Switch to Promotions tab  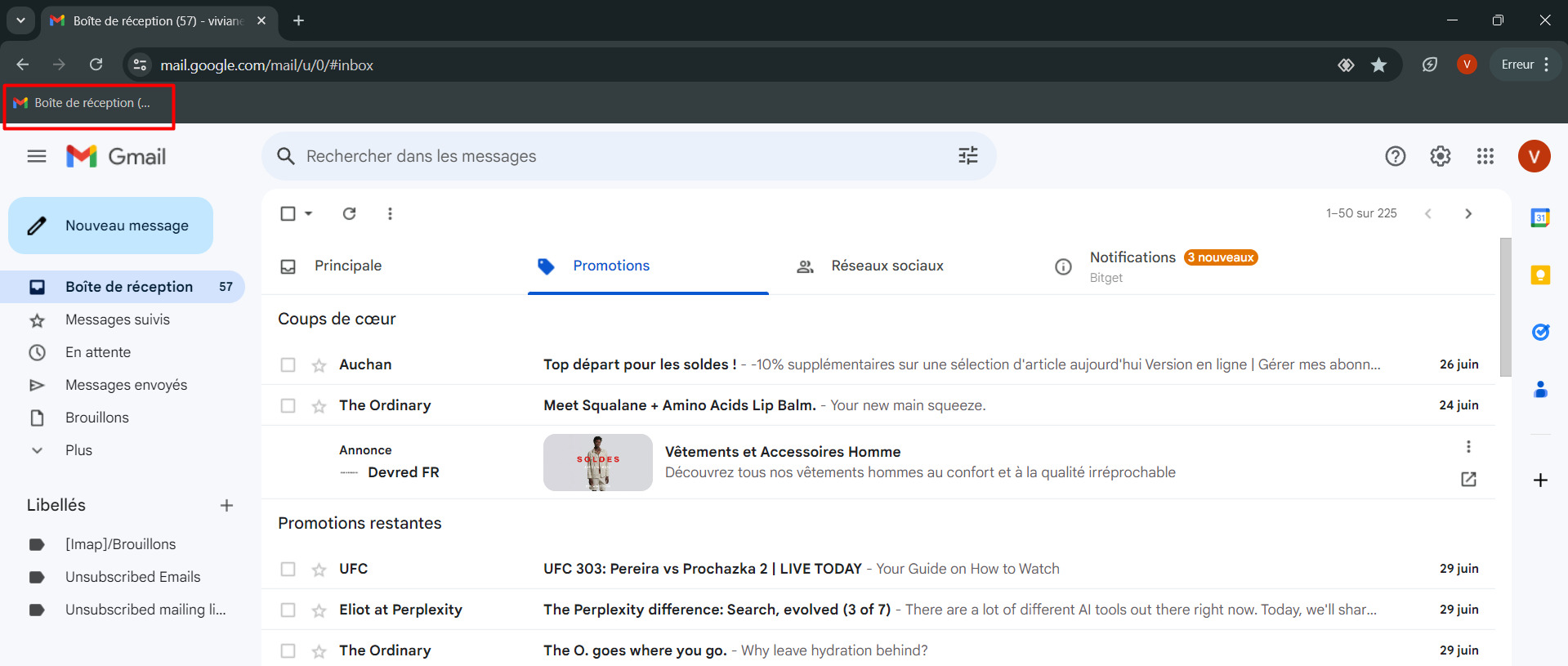pos(648,266)
